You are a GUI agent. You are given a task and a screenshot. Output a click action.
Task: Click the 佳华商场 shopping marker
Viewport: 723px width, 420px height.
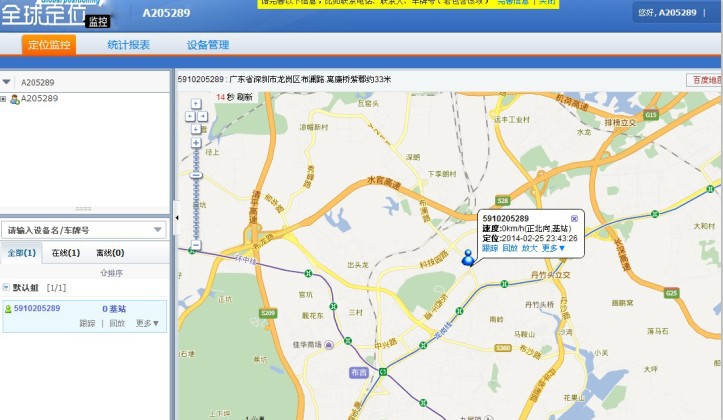329,344
